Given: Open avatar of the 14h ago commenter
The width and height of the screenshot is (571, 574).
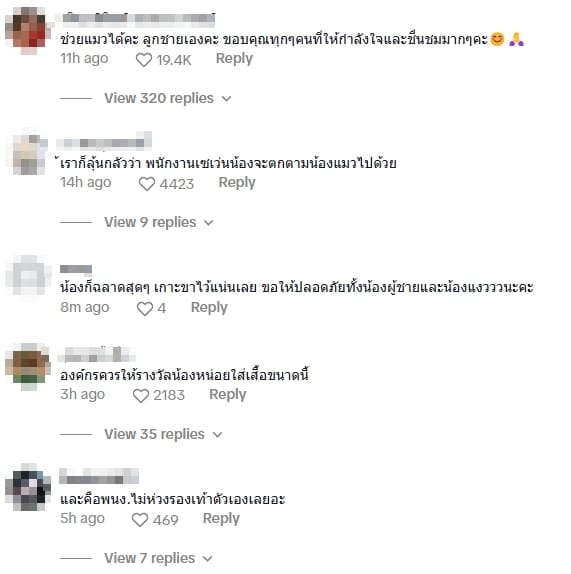Looking at the screenshot, I should [x=29, y=154].
